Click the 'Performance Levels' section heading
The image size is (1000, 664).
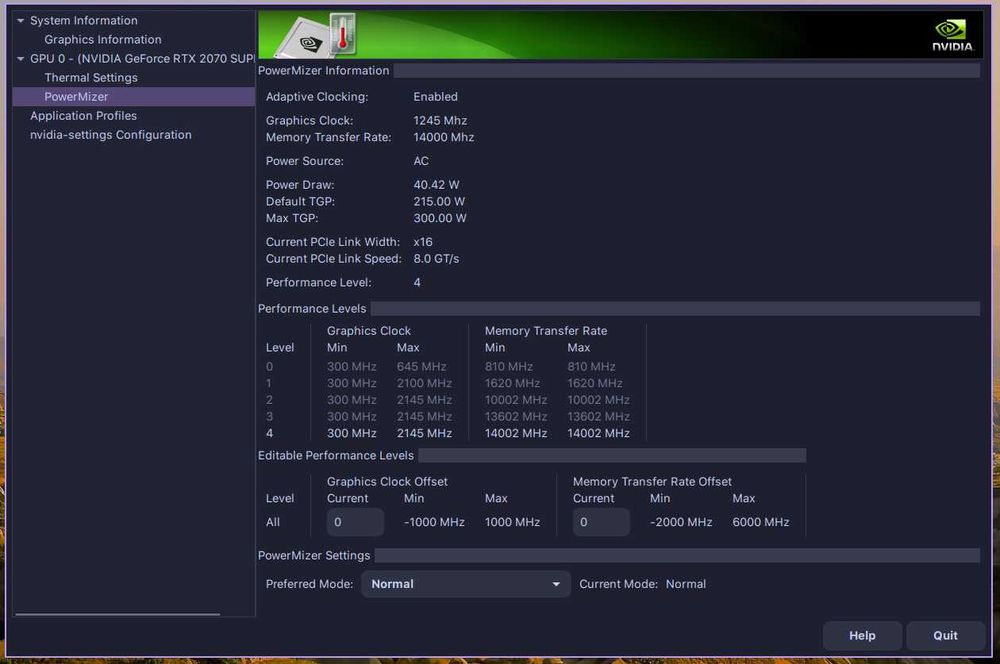[x=312, y=309]
